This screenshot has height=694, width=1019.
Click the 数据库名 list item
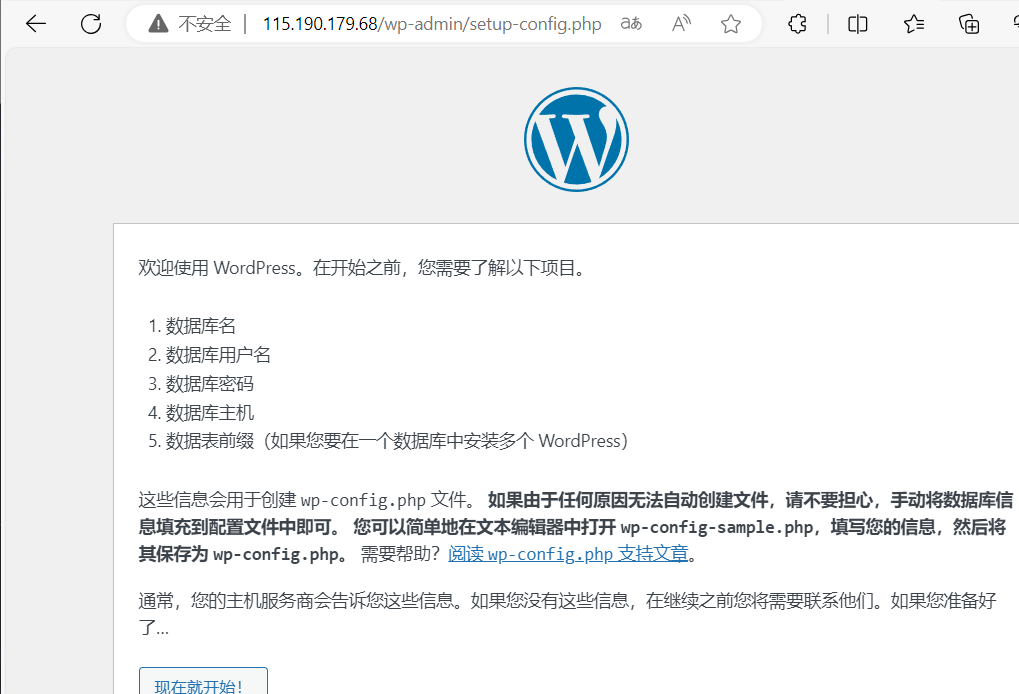tap(201, 326)
